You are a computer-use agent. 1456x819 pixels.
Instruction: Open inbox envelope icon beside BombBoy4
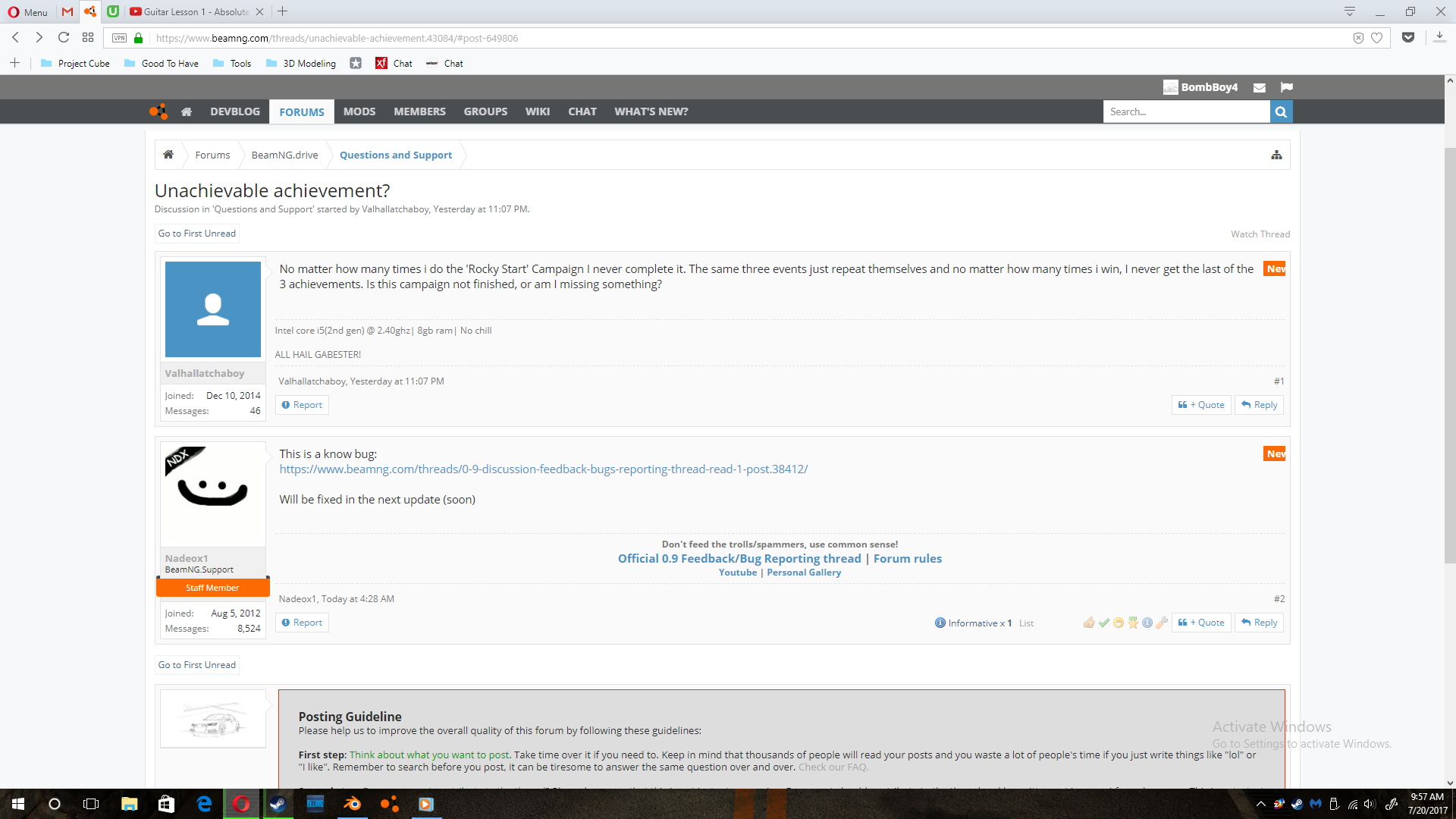pyautogui.click(x=1260, y=87)
